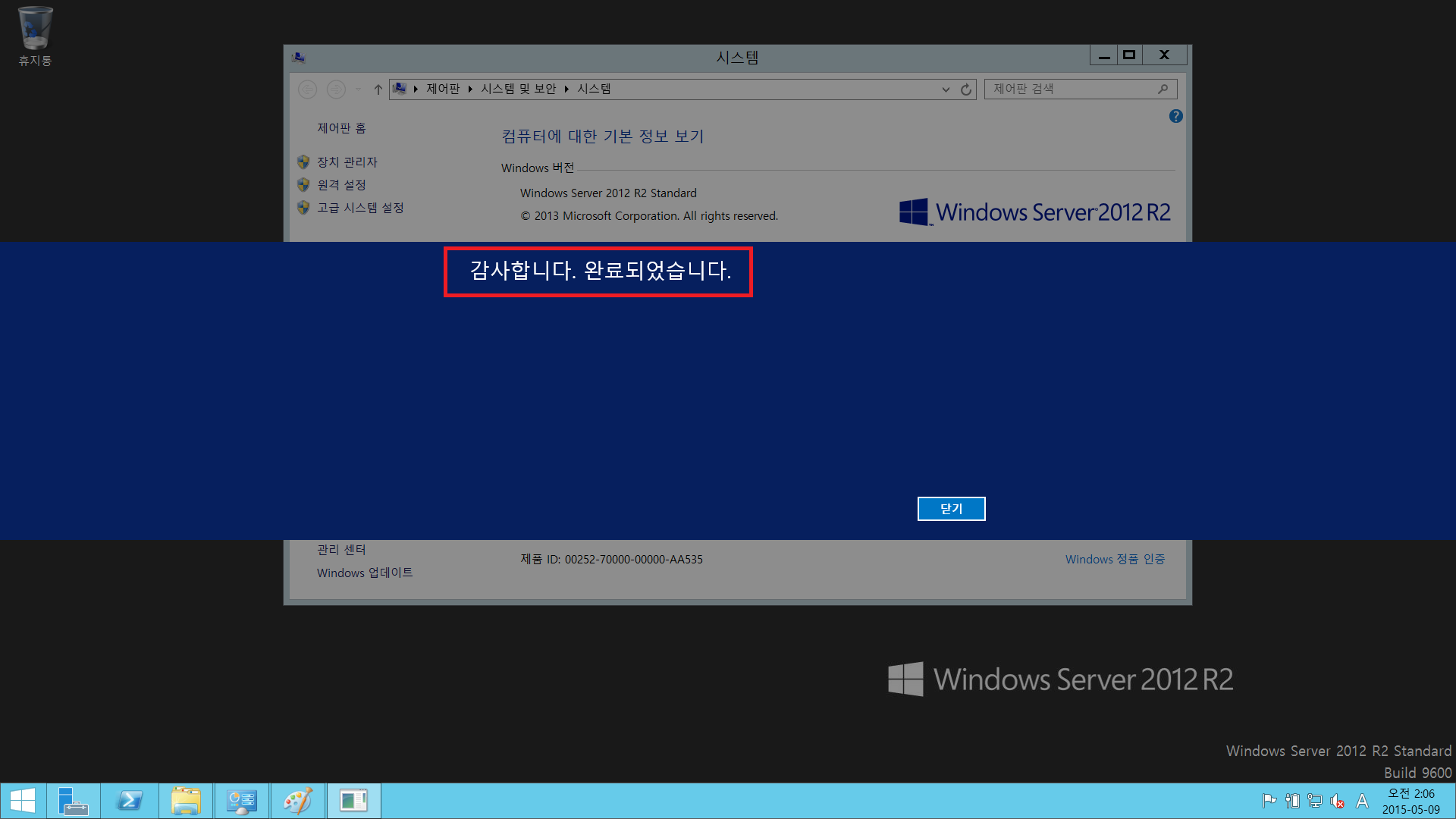Select the active activation window taskbar icon
Image resolution: width=1456 pixels, height=819 pixels.
pos(354,801)
